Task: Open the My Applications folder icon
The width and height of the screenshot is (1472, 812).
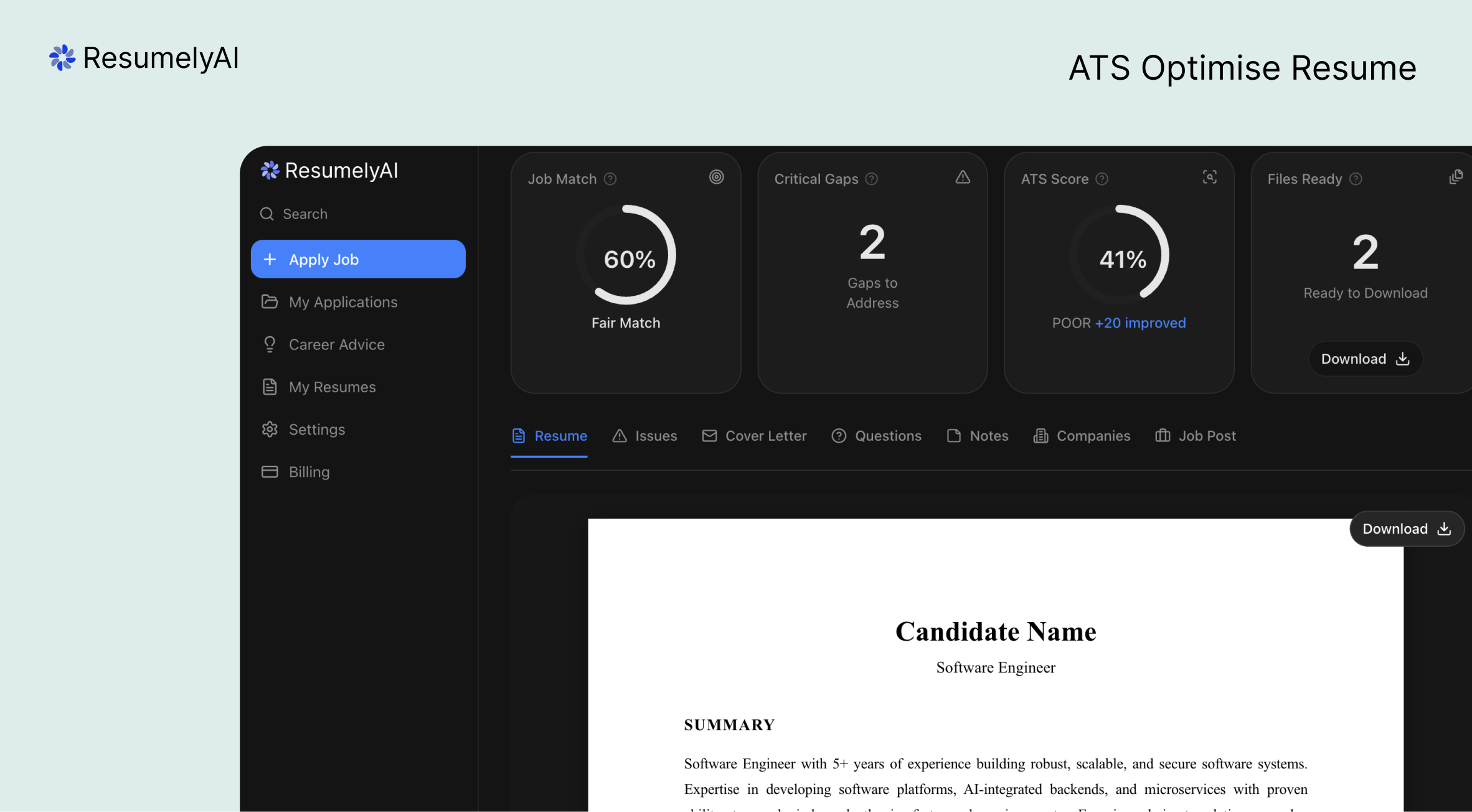Action: pos(270,301)
